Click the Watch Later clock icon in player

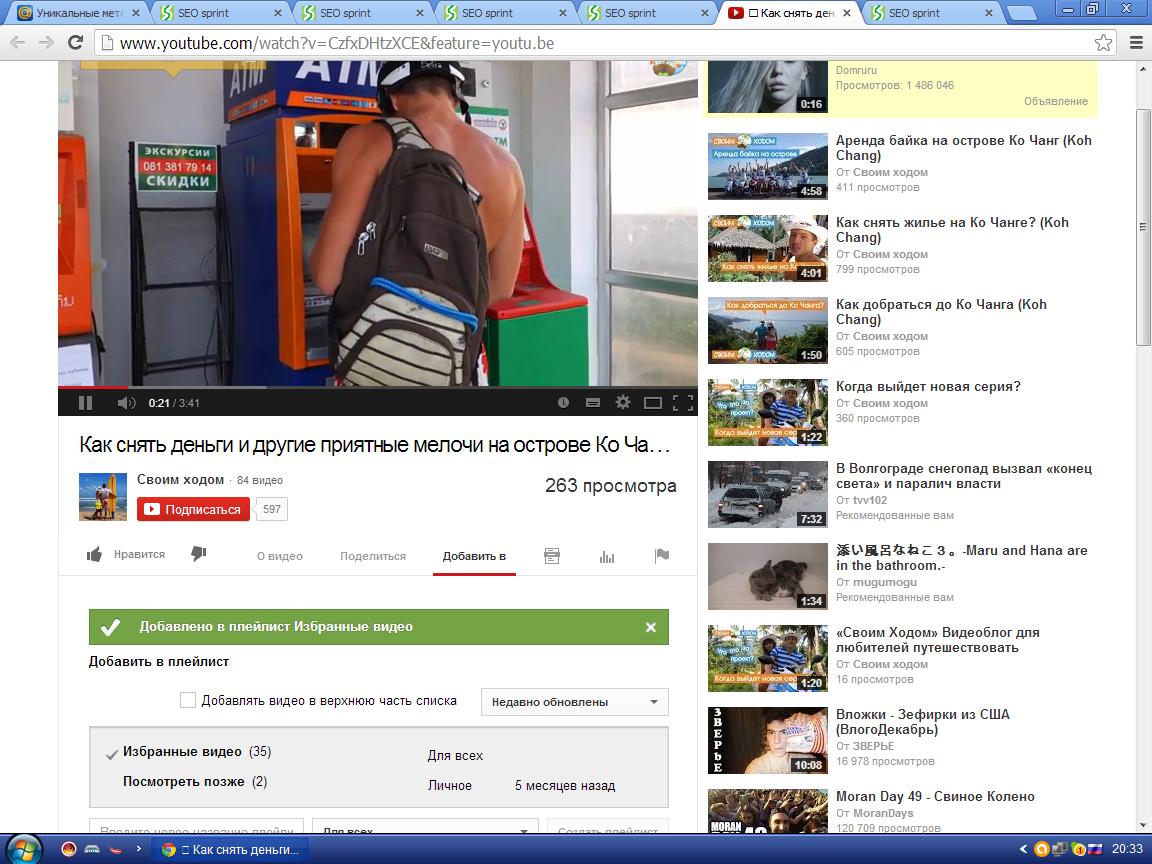(x=563, y=403)
